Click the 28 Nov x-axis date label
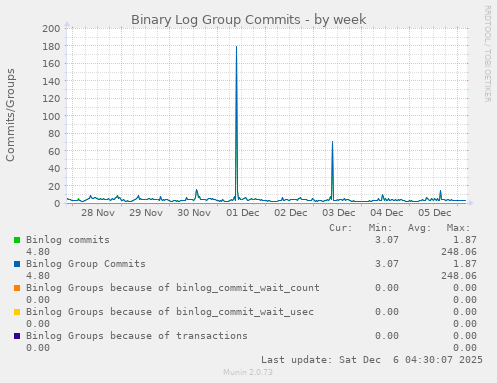 pos(98,213)
